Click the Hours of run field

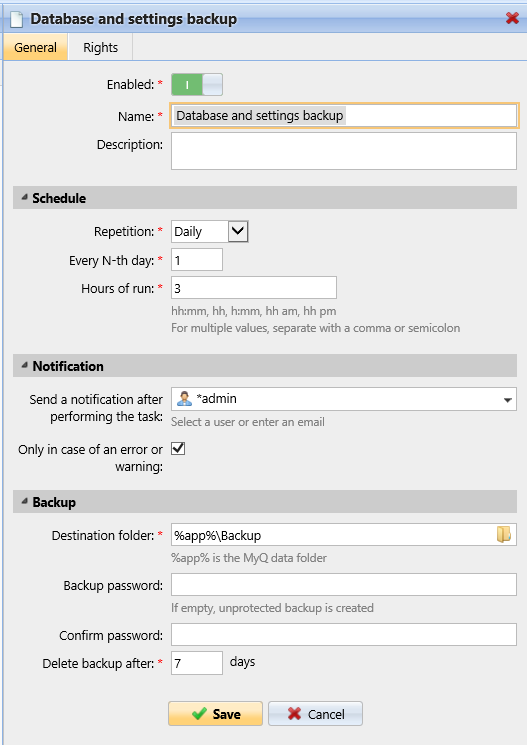[254, 288]
